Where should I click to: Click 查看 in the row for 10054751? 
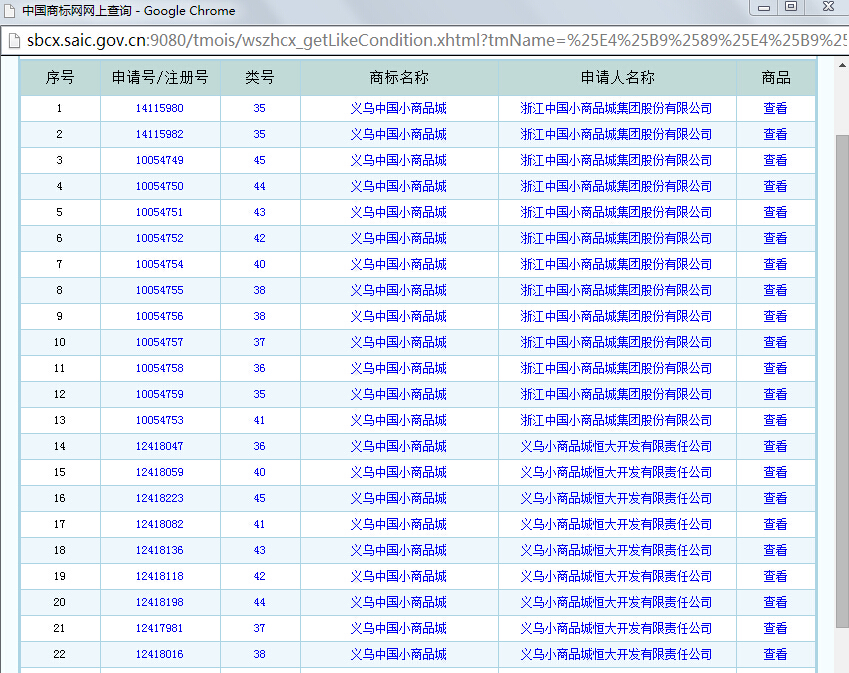tap(775, 212)
